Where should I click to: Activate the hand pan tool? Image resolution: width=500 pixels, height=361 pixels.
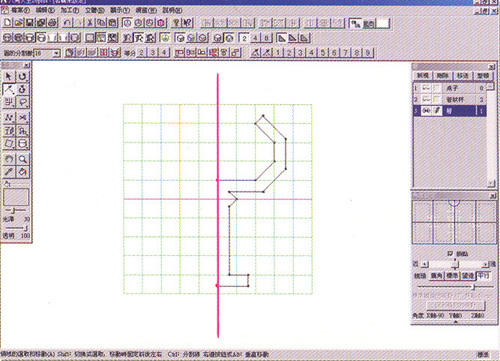9,159
